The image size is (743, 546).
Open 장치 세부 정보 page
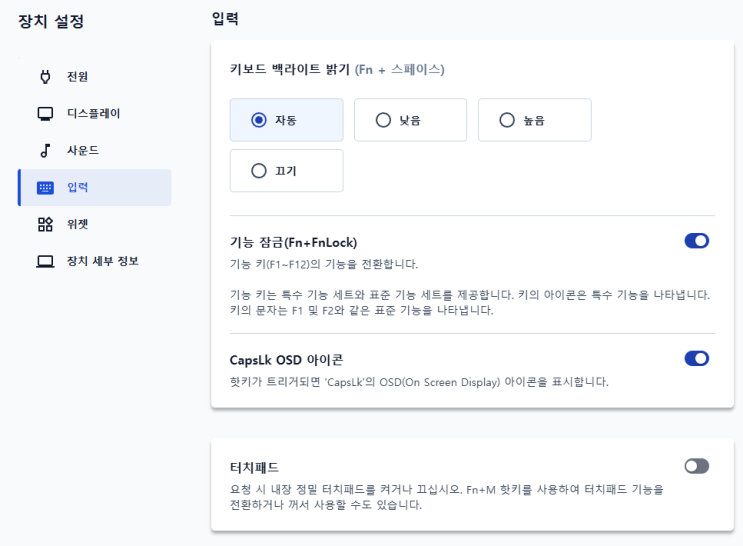102,261
